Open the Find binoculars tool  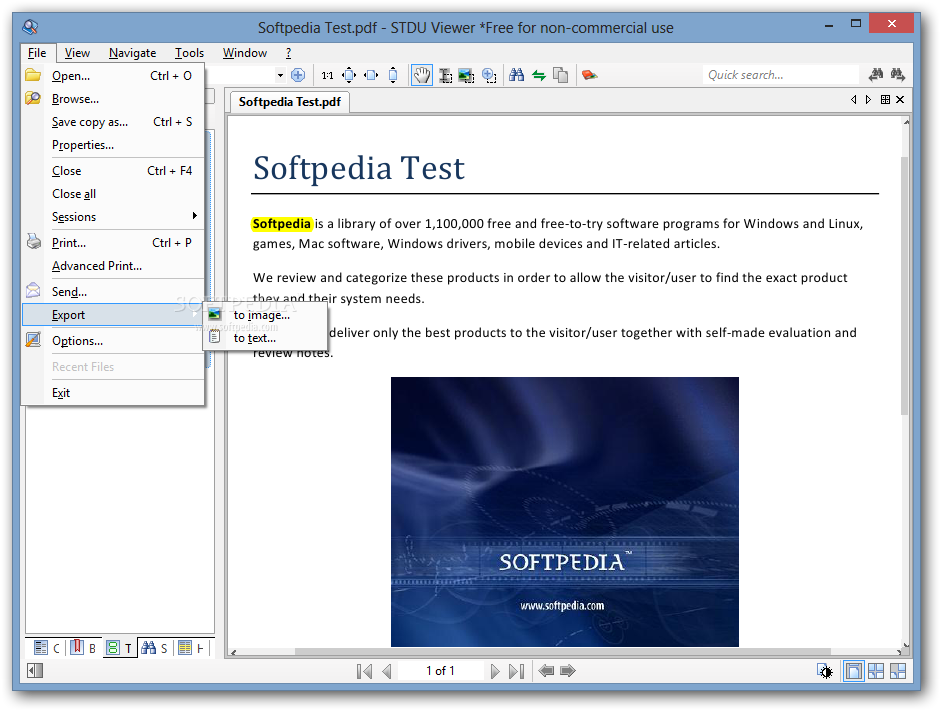517,75
